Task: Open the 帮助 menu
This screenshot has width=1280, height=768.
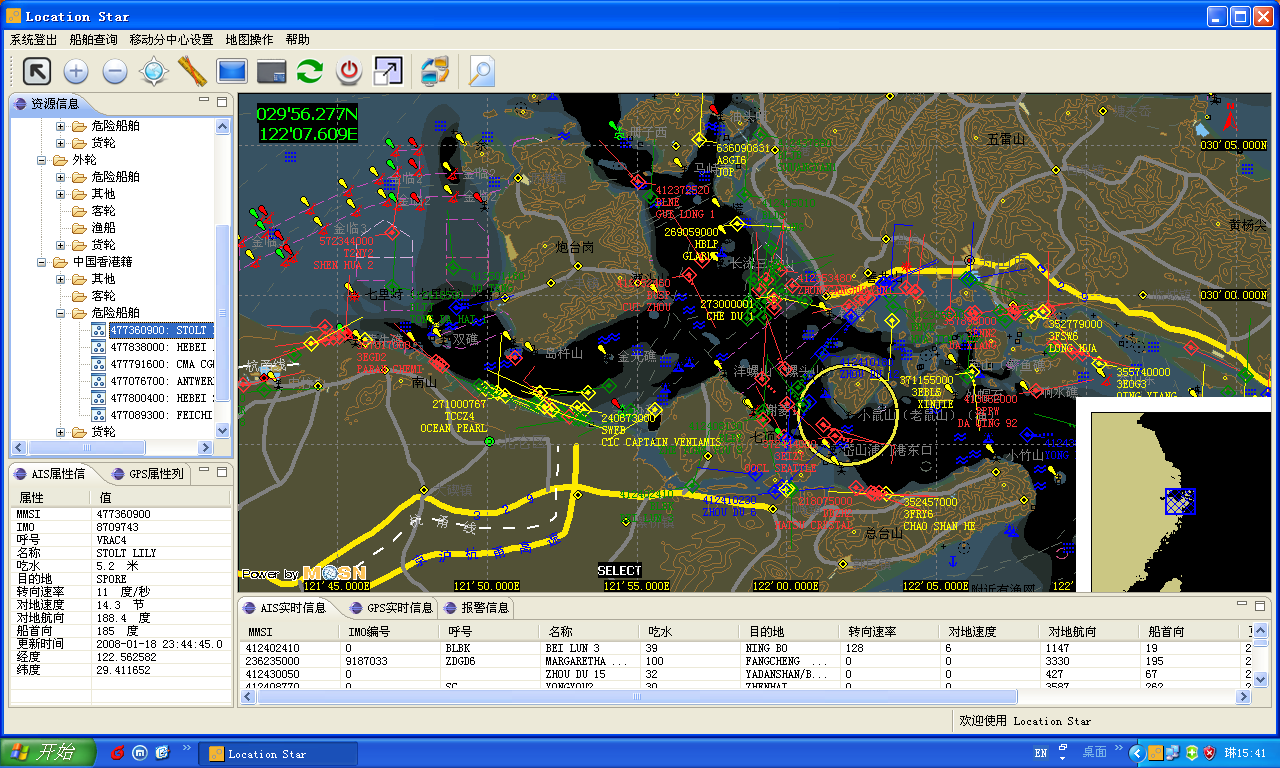Action: [x=297, y=40]
